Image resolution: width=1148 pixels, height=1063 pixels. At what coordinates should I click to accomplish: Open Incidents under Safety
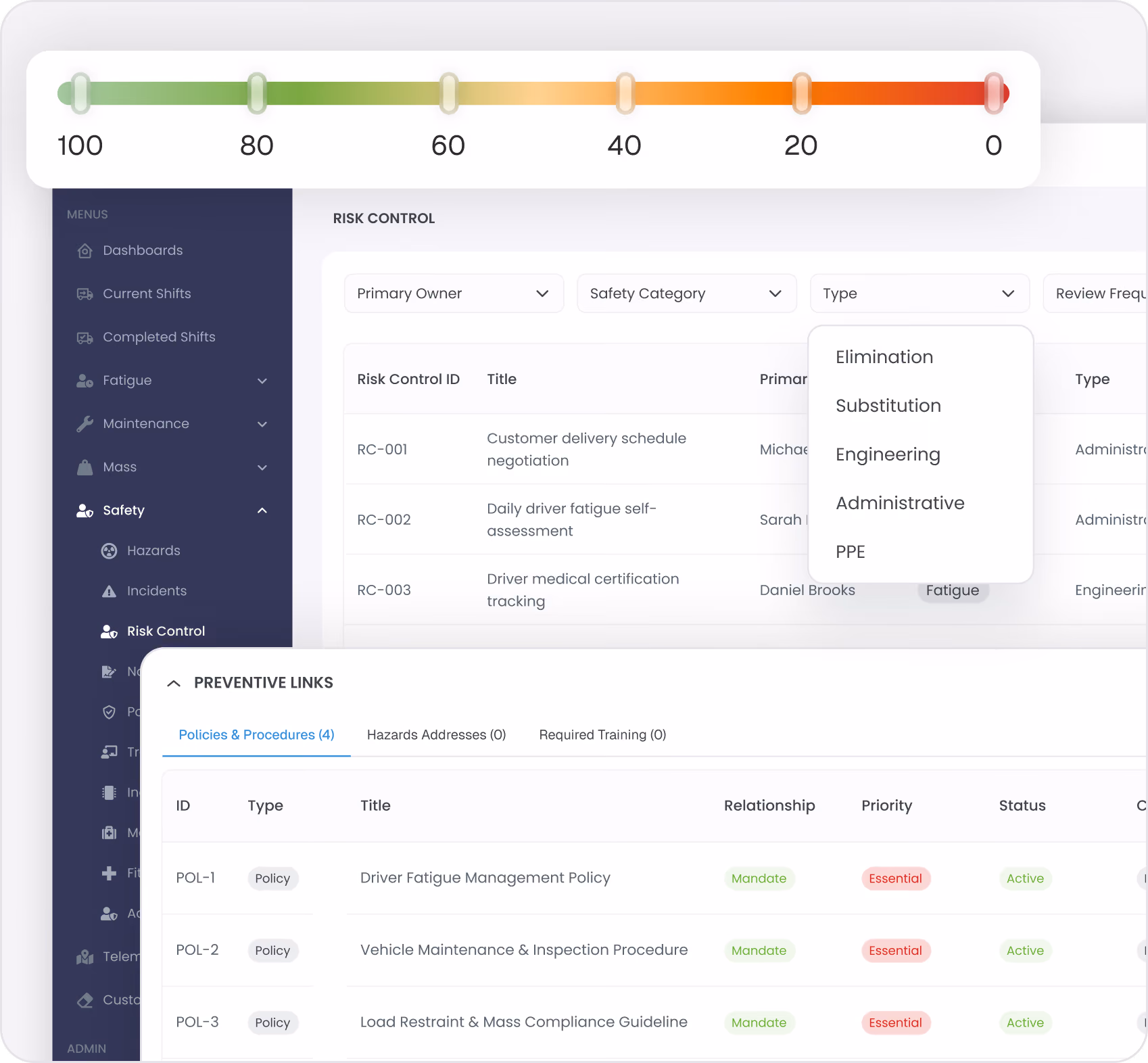[157, 591]
